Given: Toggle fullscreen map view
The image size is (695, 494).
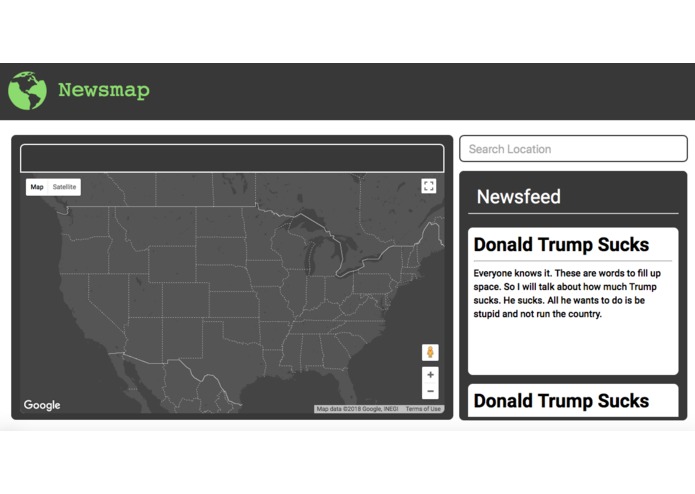Looking at the screenshot, I should pos(429,186).
